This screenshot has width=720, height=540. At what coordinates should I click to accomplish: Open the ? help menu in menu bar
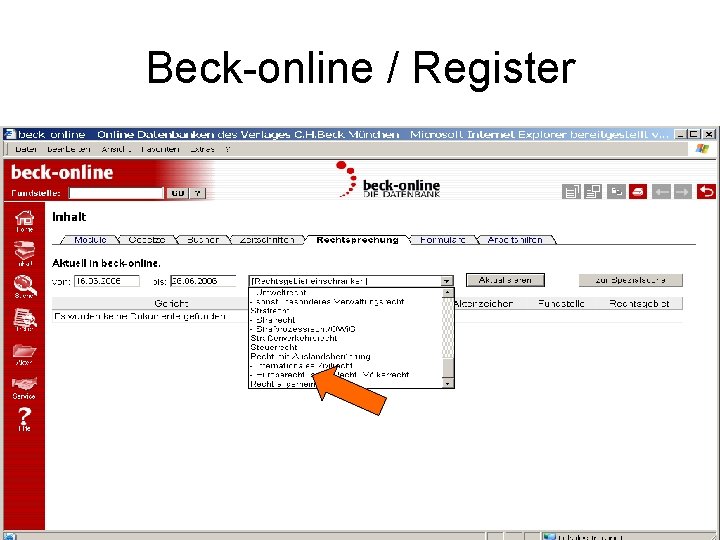pos(227,149)
